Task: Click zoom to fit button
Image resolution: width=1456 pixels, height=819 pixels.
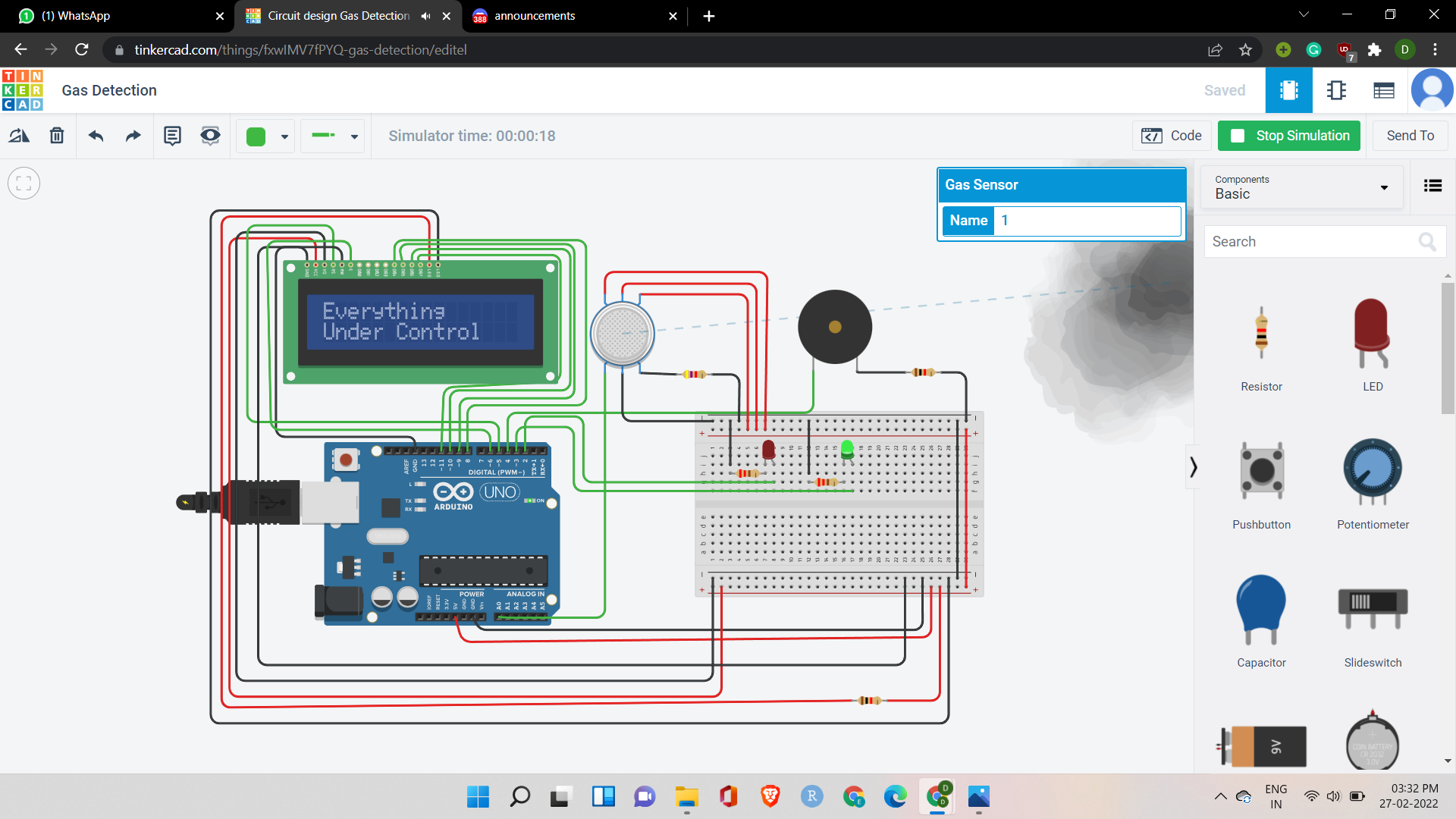Action: tap(24, 184)
